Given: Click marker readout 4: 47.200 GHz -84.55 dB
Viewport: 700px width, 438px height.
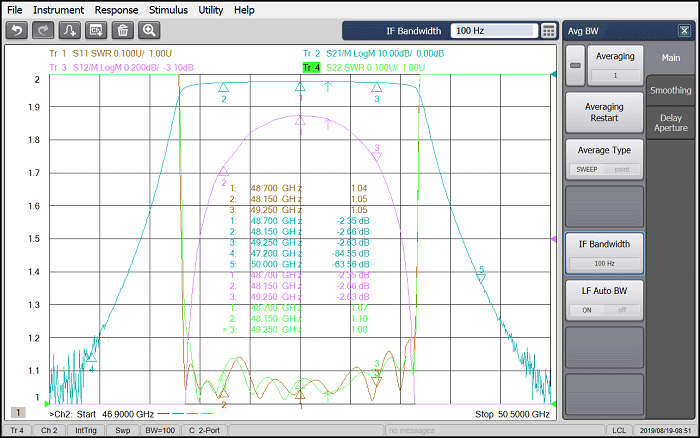Looking at the screenshot, I should pyautogui.click(x=300, y=254).
